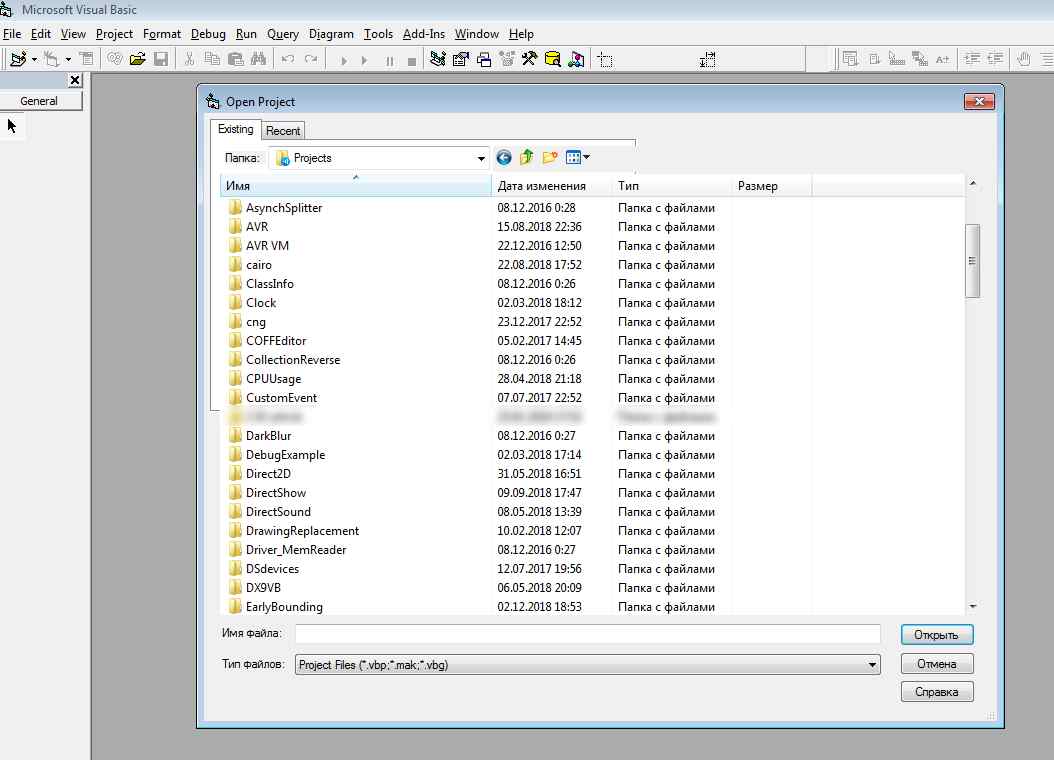The image size is (1054, 760).
Task: Sort the file list by the Имя column
Action: tap(356, 186)
